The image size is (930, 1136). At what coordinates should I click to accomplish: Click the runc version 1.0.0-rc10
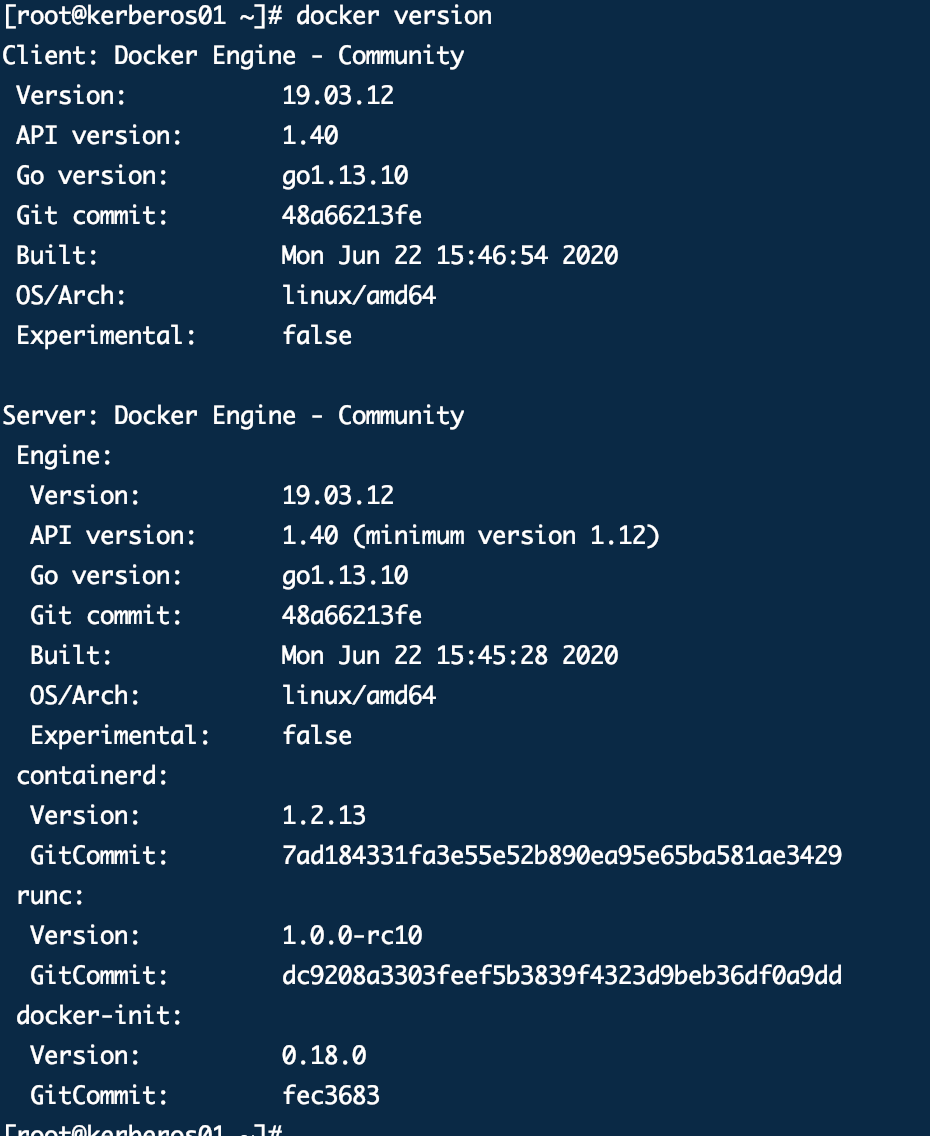coord(352,936)
